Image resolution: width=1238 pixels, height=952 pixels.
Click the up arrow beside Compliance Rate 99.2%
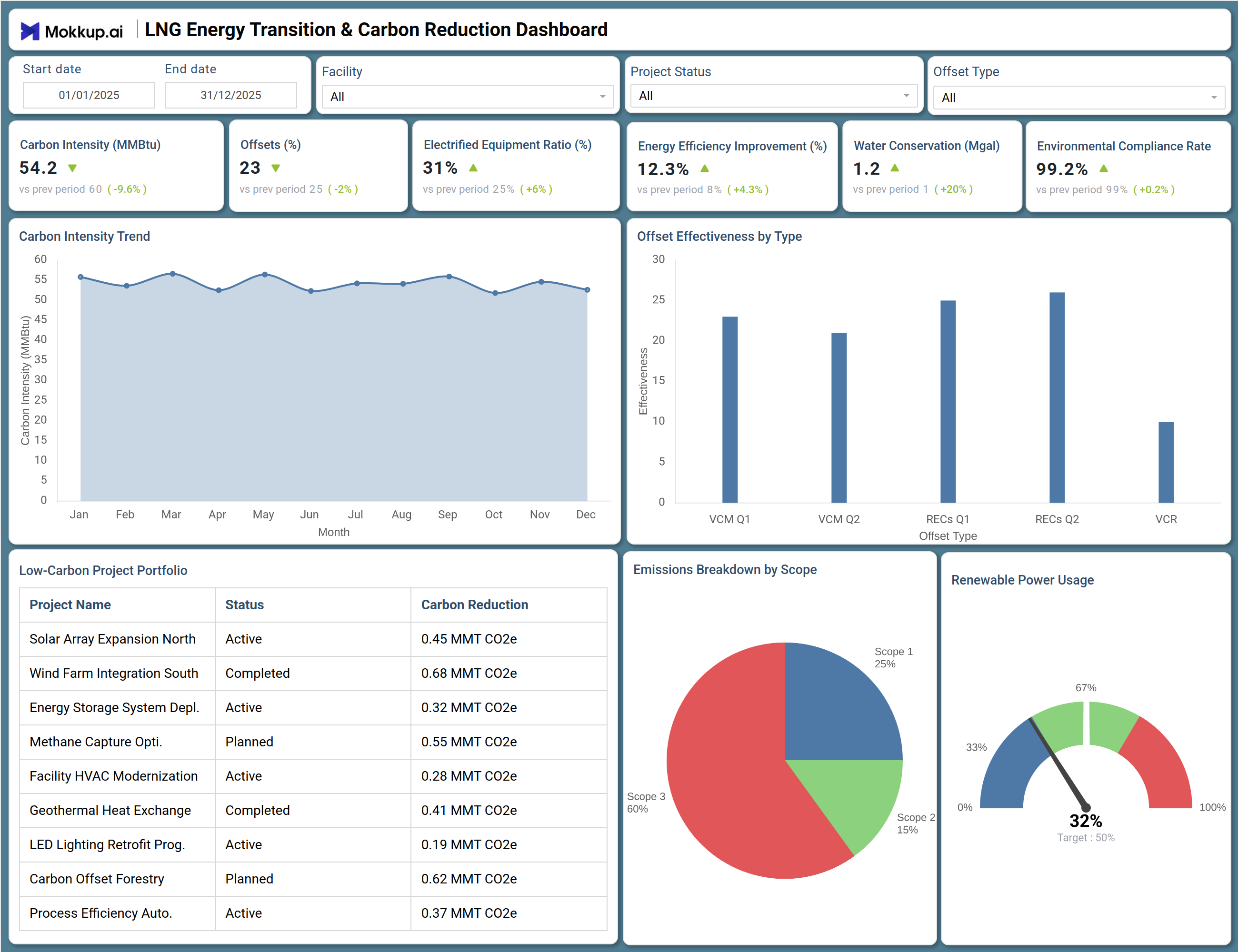[x=1103, y=169]
